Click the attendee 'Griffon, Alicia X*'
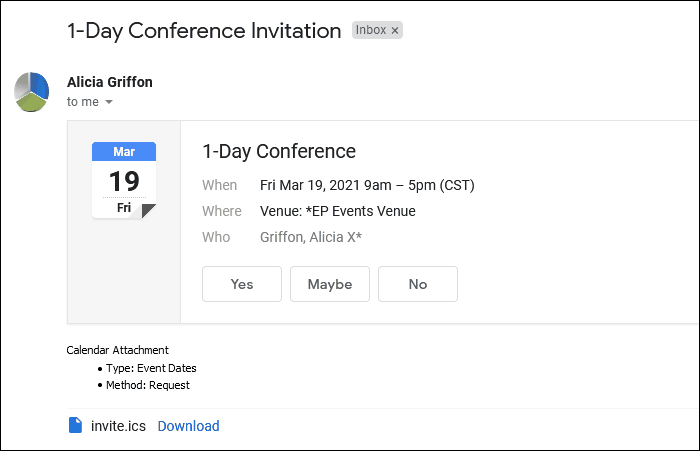The width and height of the screenshot is (700, 451). (311, 237)
